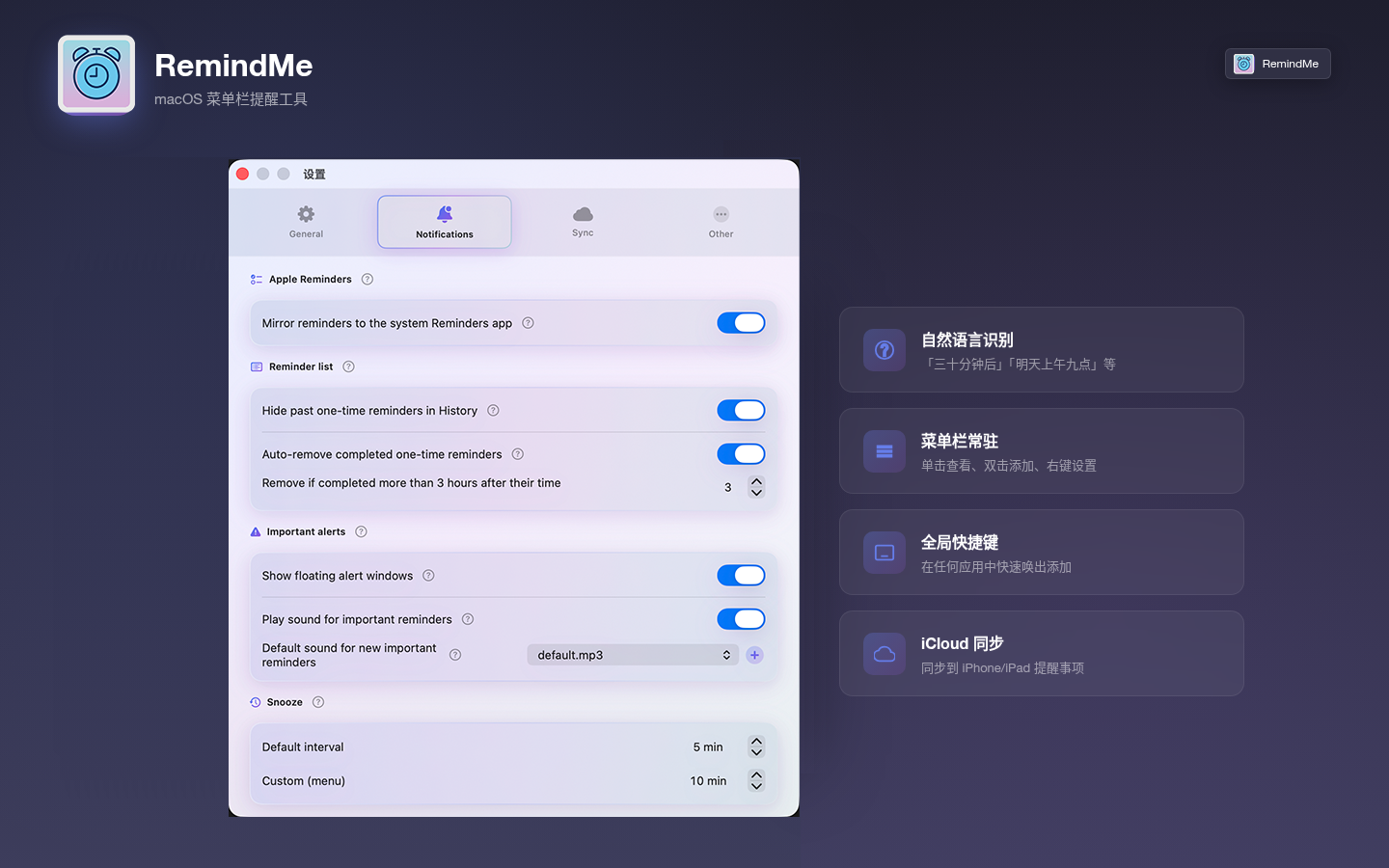
Task: Disable mirroring reminders to system Reminders app
Action: (741, 322)
